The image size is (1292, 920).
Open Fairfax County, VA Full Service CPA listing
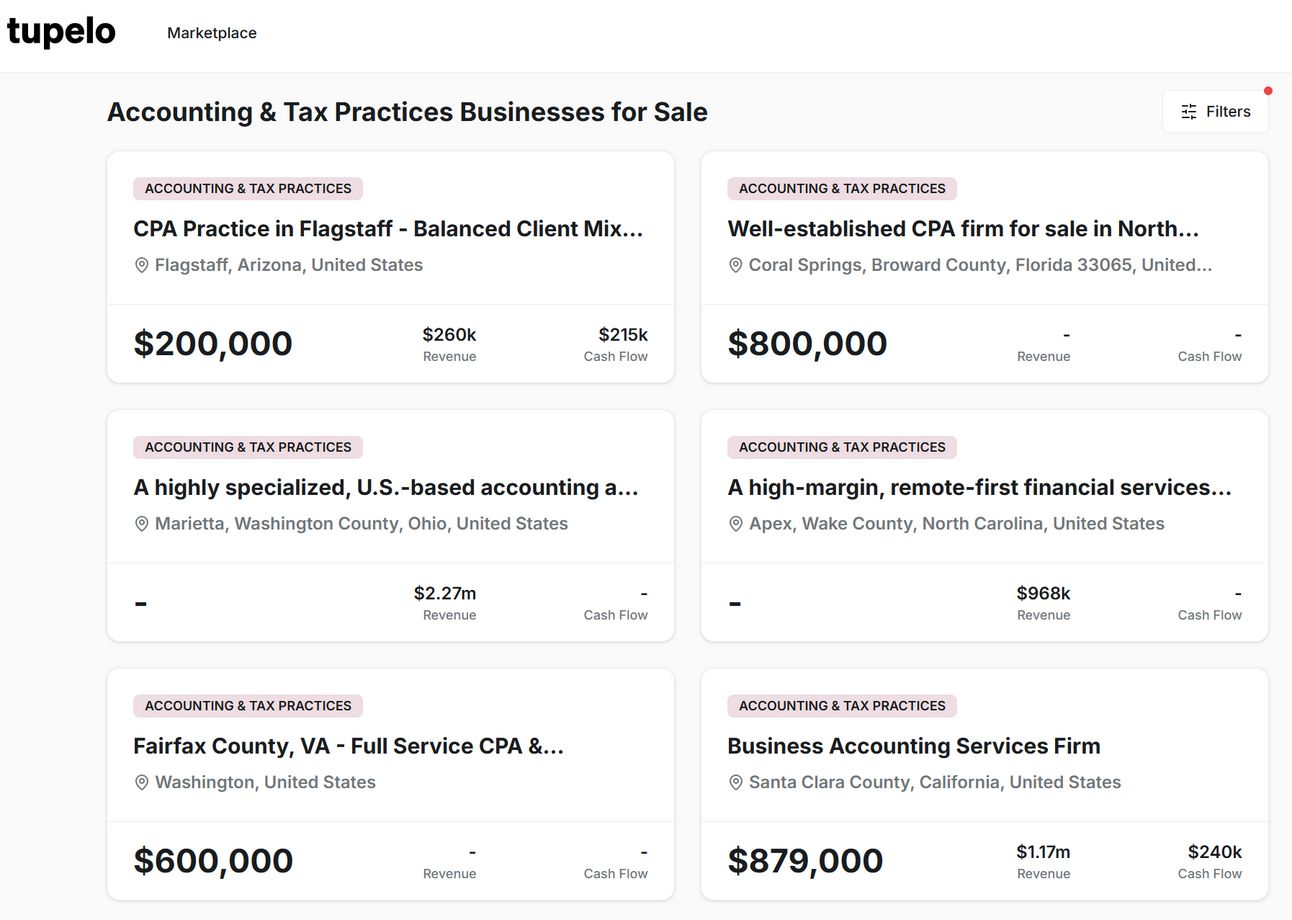tap(349, 746)
